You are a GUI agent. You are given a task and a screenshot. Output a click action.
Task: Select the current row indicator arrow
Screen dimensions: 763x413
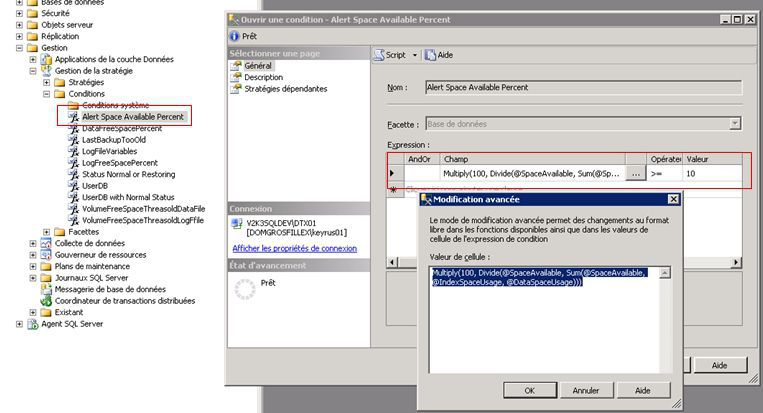click(x=392, y=173)
